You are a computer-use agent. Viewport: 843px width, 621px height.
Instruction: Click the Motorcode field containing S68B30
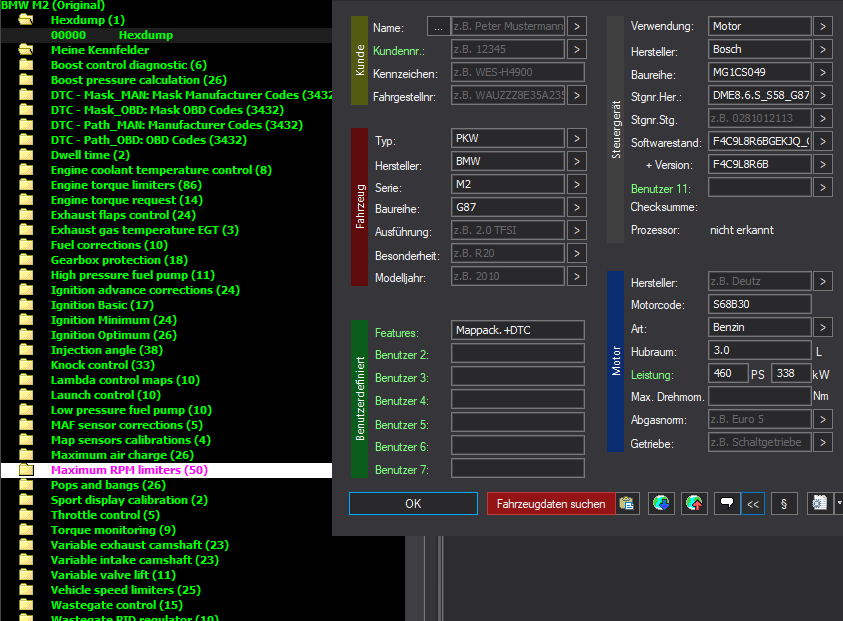(759, 304)
